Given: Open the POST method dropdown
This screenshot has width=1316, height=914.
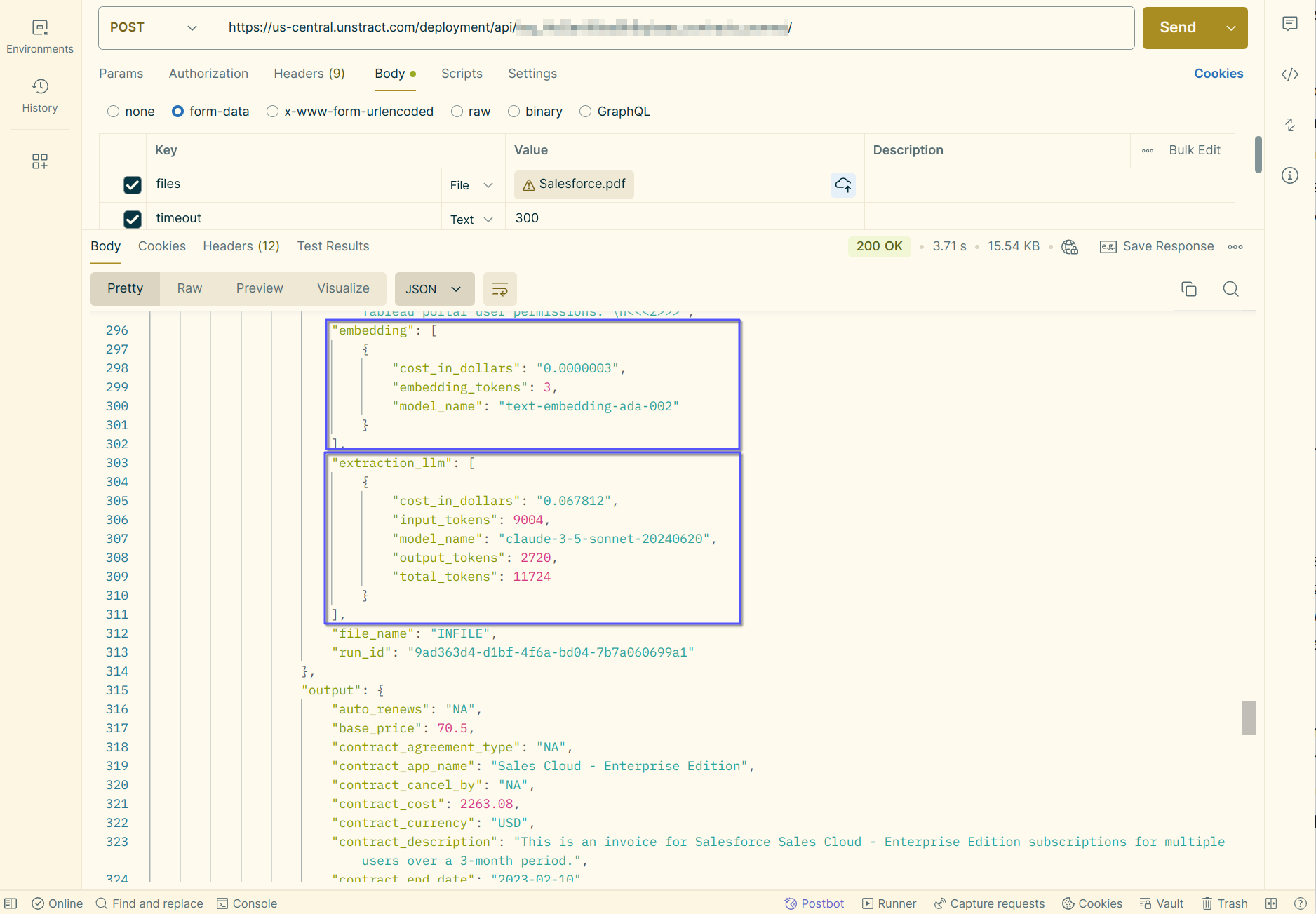Looking at the screenshot, I should (x=154, y=28).
